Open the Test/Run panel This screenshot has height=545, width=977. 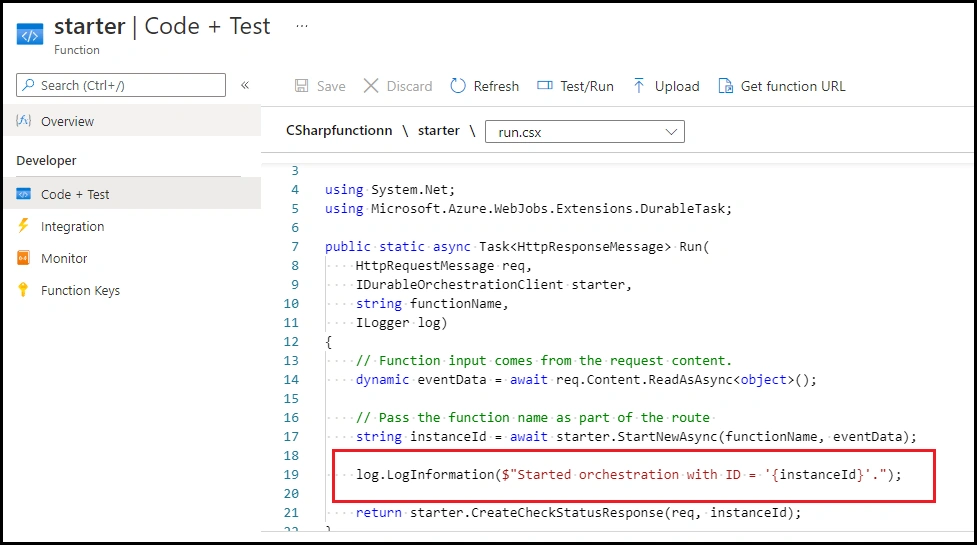575,86
